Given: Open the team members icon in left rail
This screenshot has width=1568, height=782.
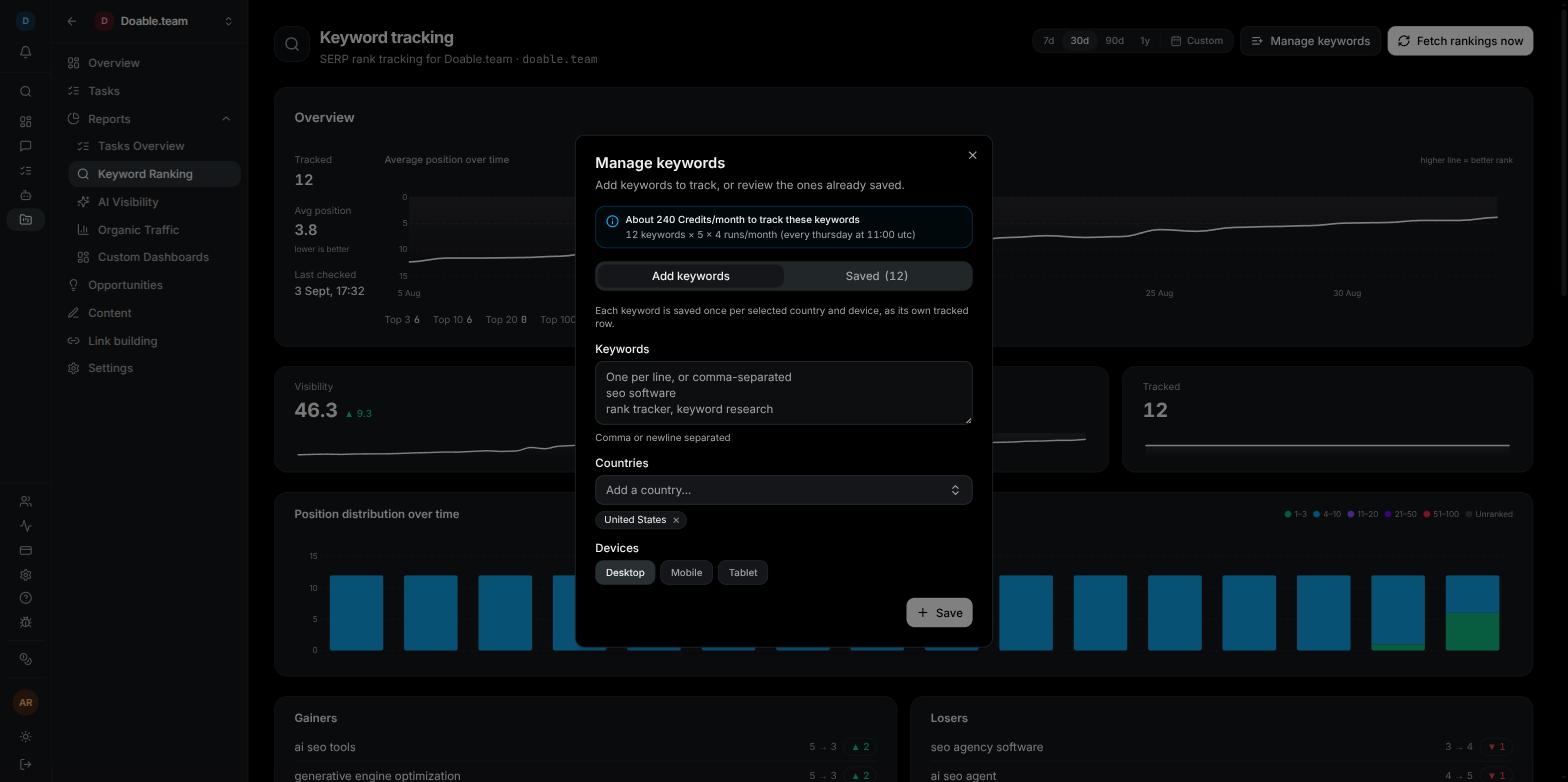Looking at the screenshot, I should [x=26, y=502].
